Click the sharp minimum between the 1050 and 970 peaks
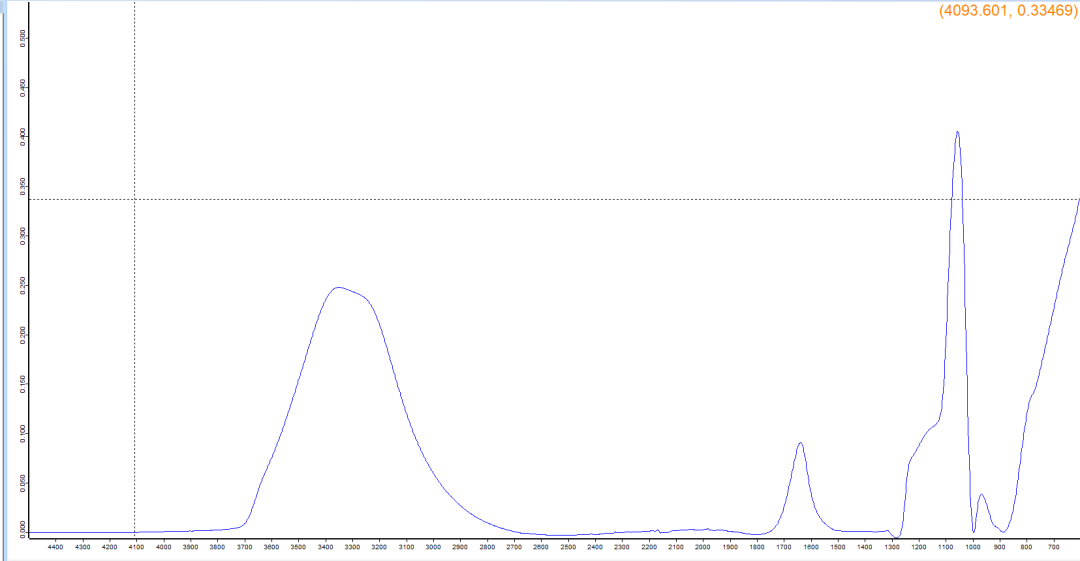The image size is (1080, 561). (x=973, y=532)
